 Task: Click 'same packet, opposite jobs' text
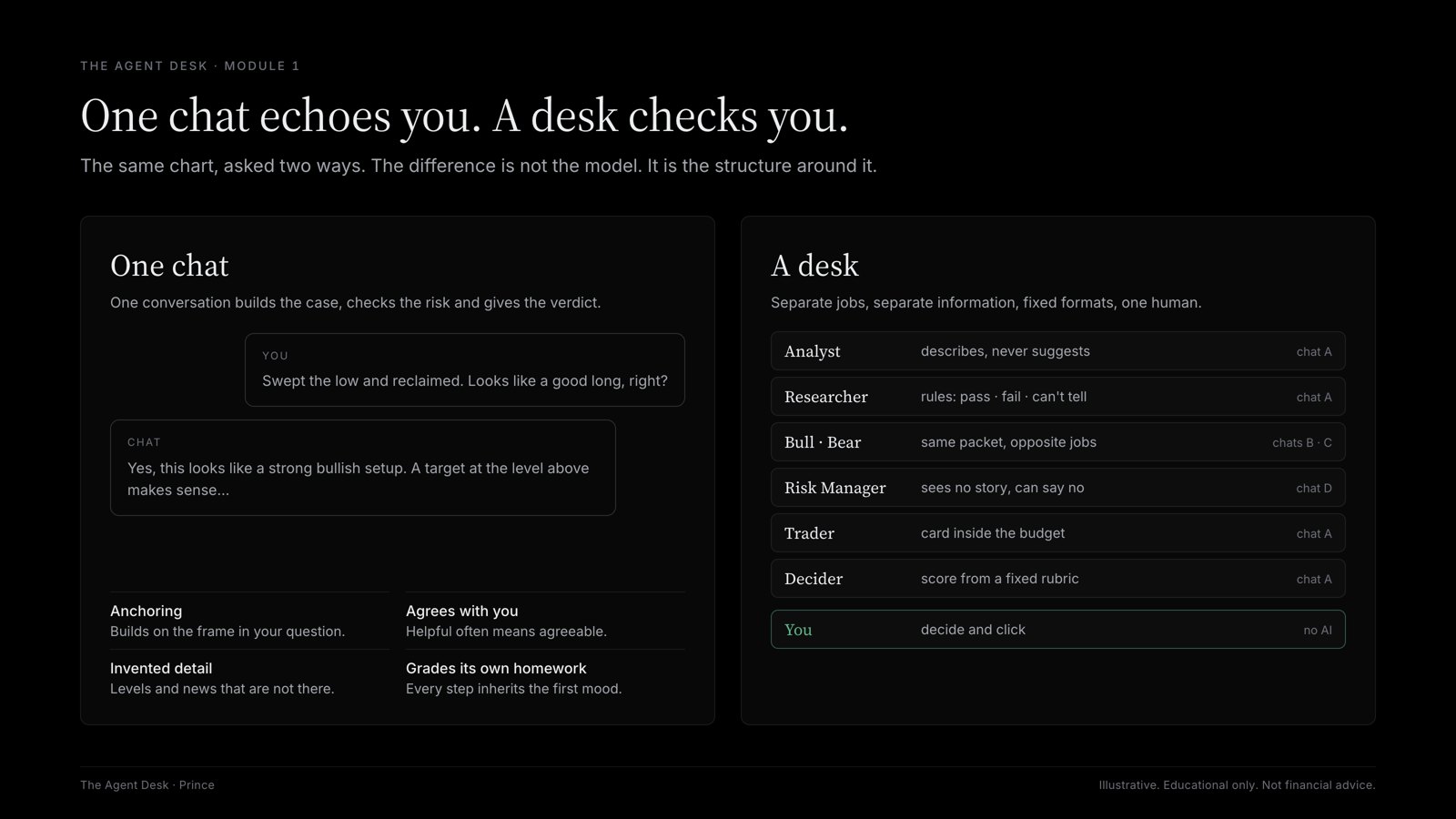coord(1008,442)
